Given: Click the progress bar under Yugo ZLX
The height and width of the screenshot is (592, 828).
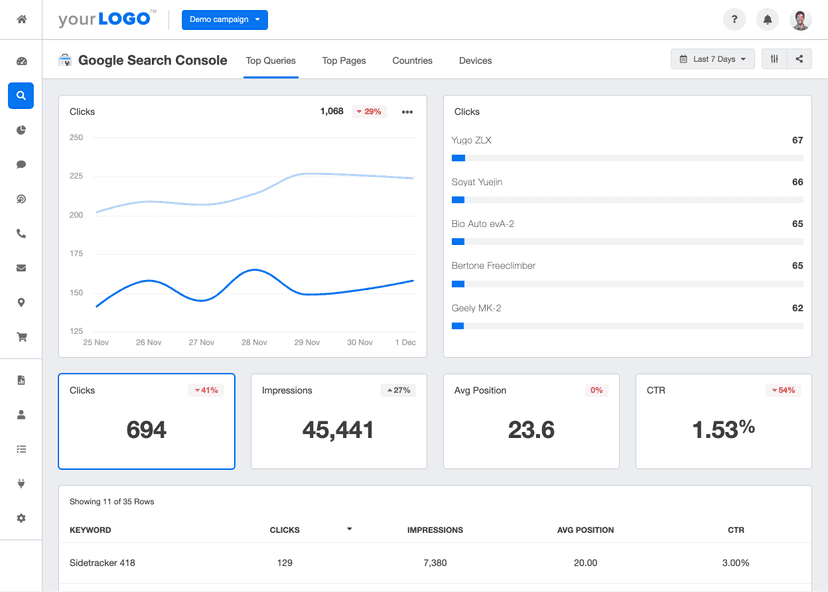Looking at the screenshot, I should (627, 156).
